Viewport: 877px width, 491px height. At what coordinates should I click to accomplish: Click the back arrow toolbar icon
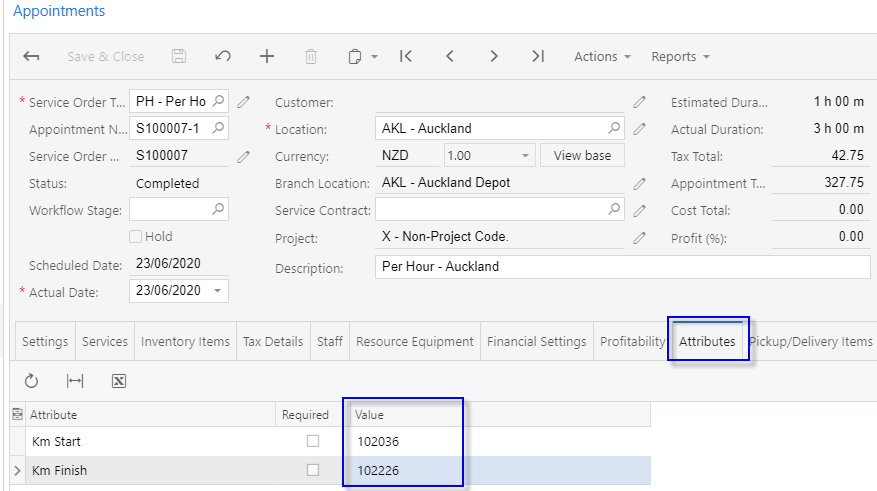31,57
